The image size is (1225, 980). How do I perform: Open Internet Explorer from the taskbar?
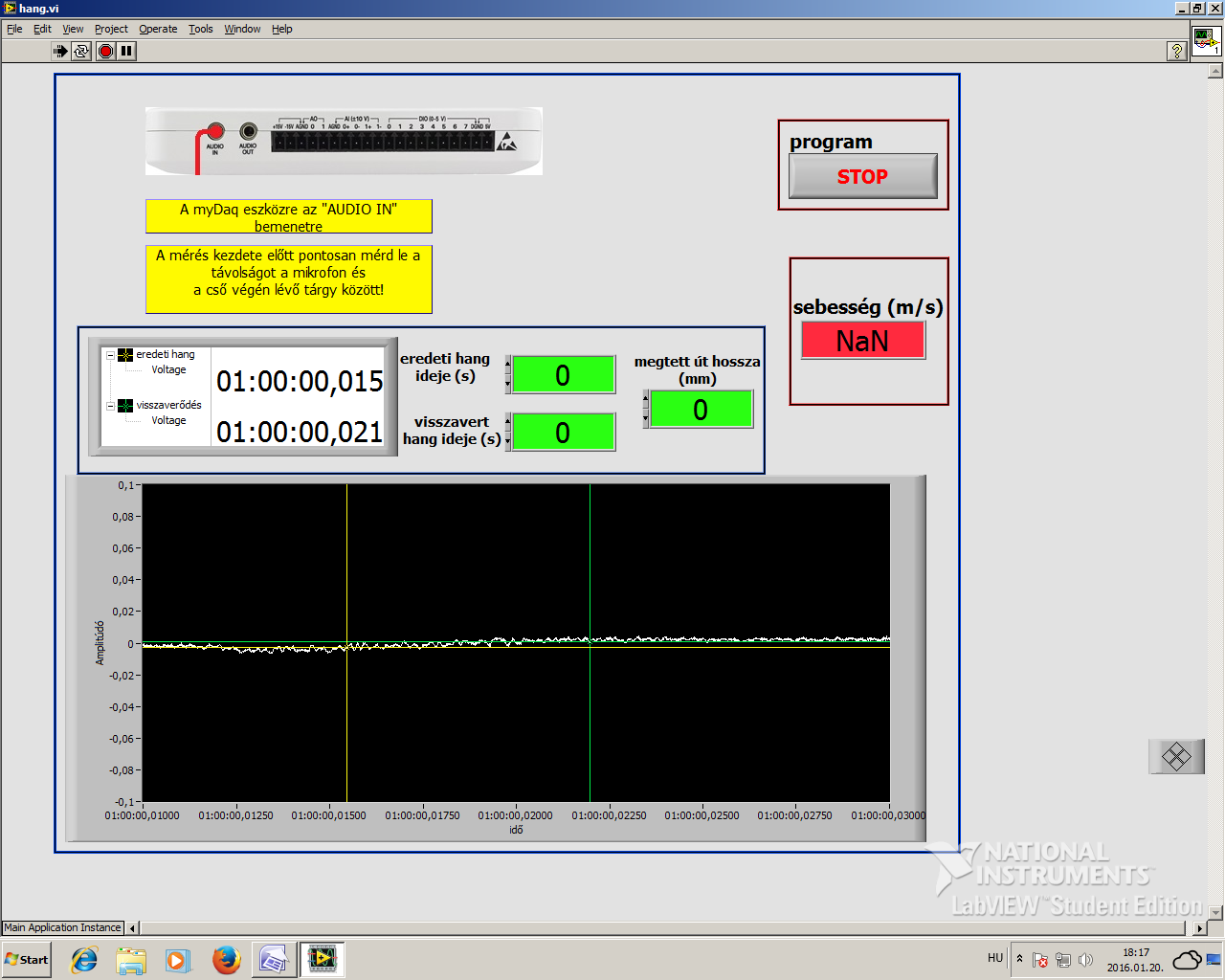pos(84,959)
